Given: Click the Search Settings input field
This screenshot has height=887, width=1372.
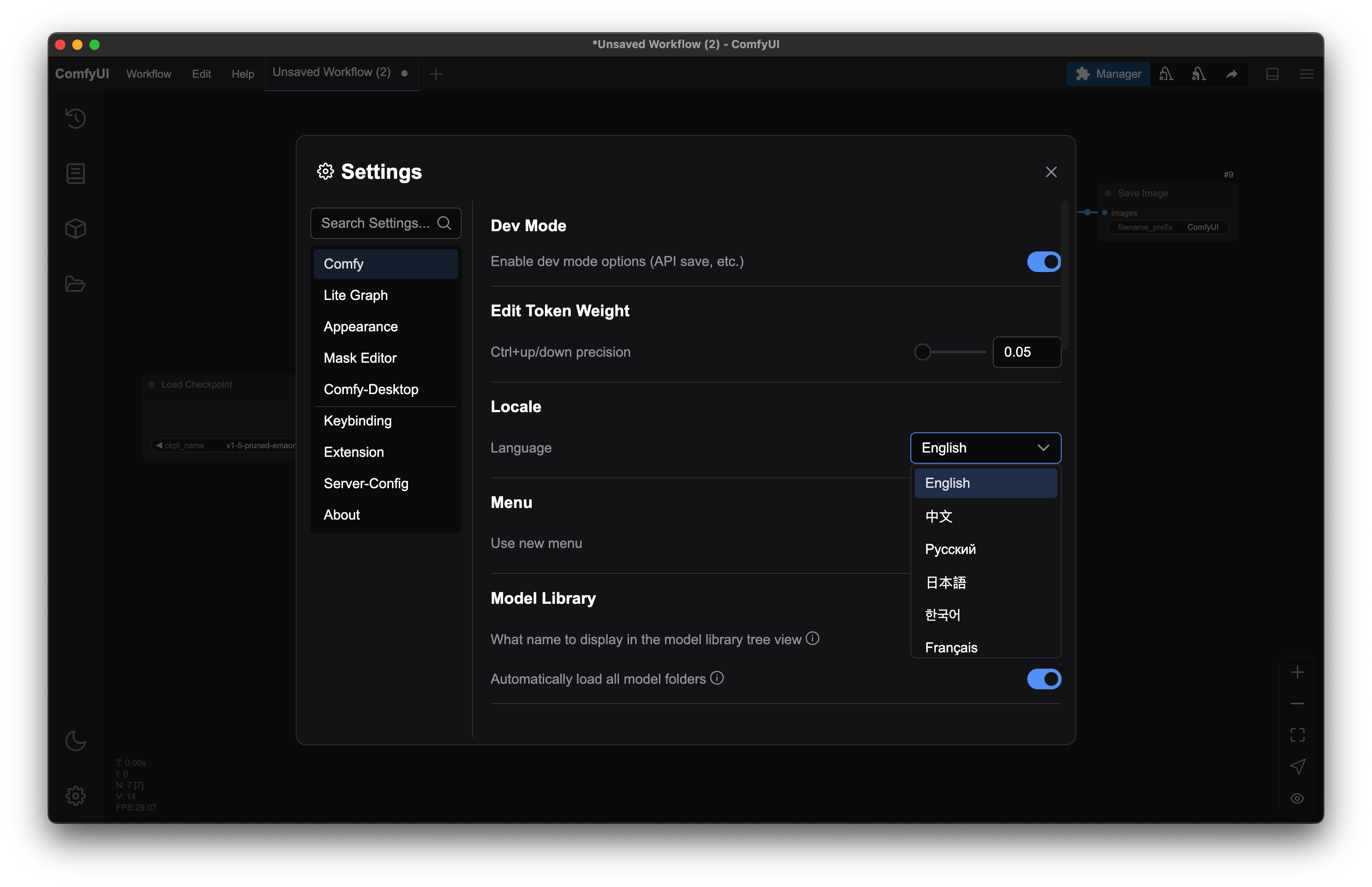Looking at the screenshot, I should pos(376,223).
